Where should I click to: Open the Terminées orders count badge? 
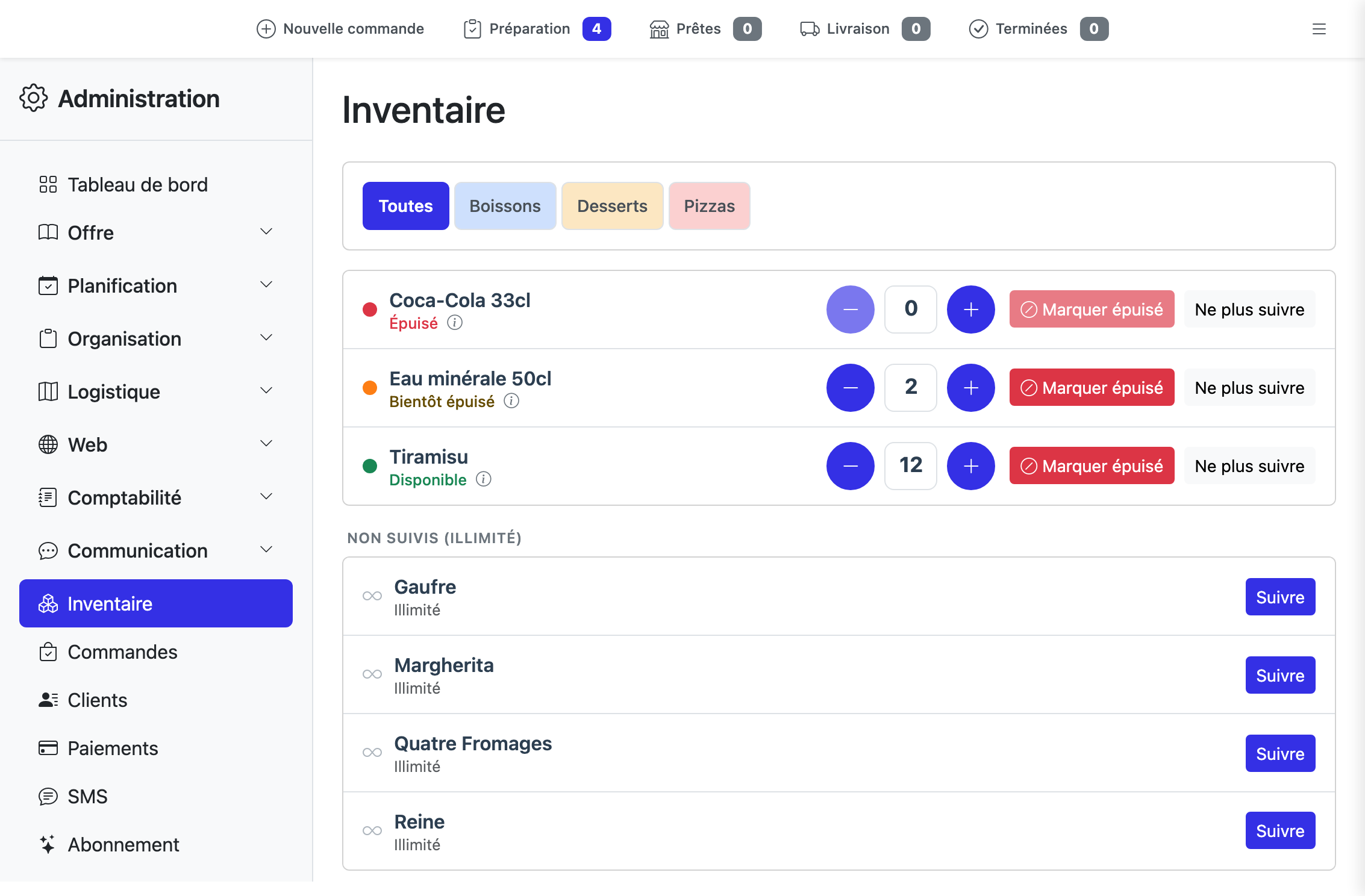click(x=1094, y=29)
